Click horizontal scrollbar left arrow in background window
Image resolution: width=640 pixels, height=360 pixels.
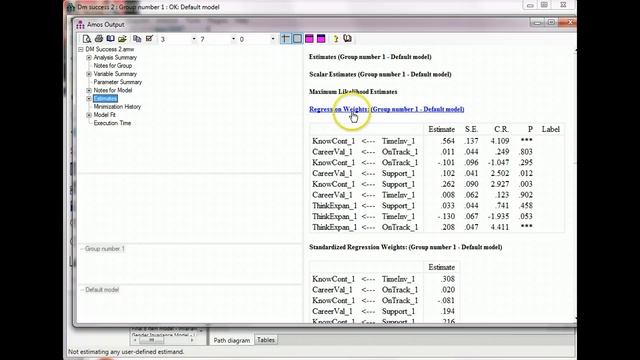click(x=135, y=340)
